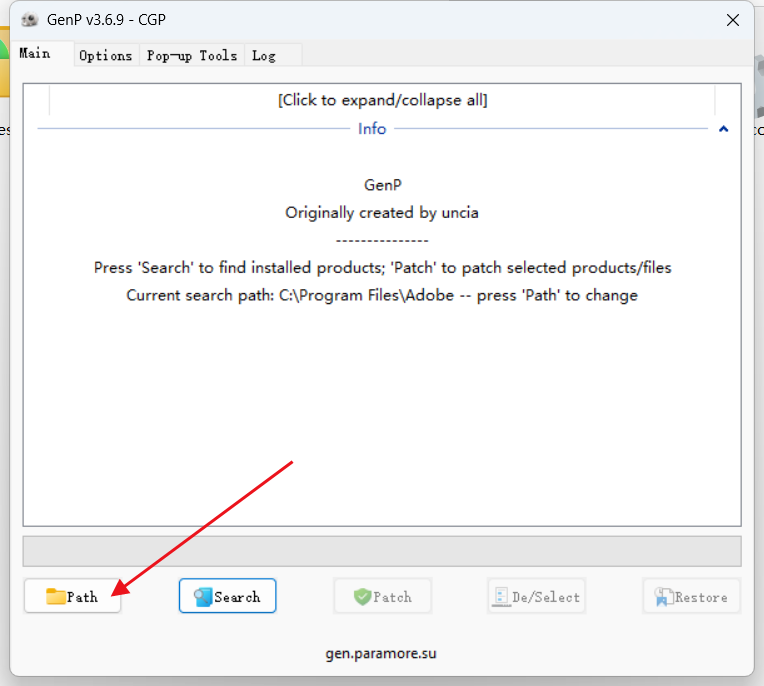Click the GenP app icon in title bar
The image size is (764, 686).
point(30,20)
